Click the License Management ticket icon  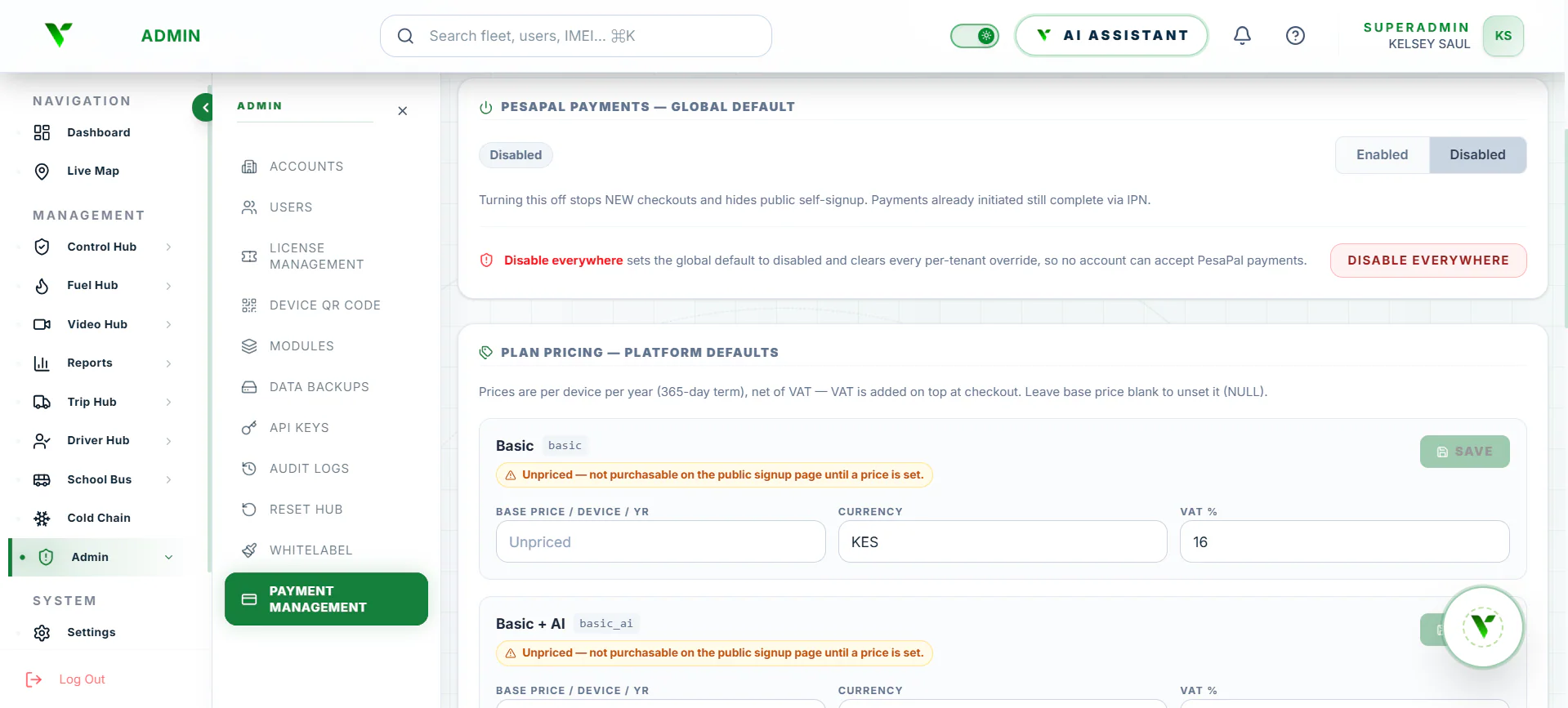click(249, 256)
